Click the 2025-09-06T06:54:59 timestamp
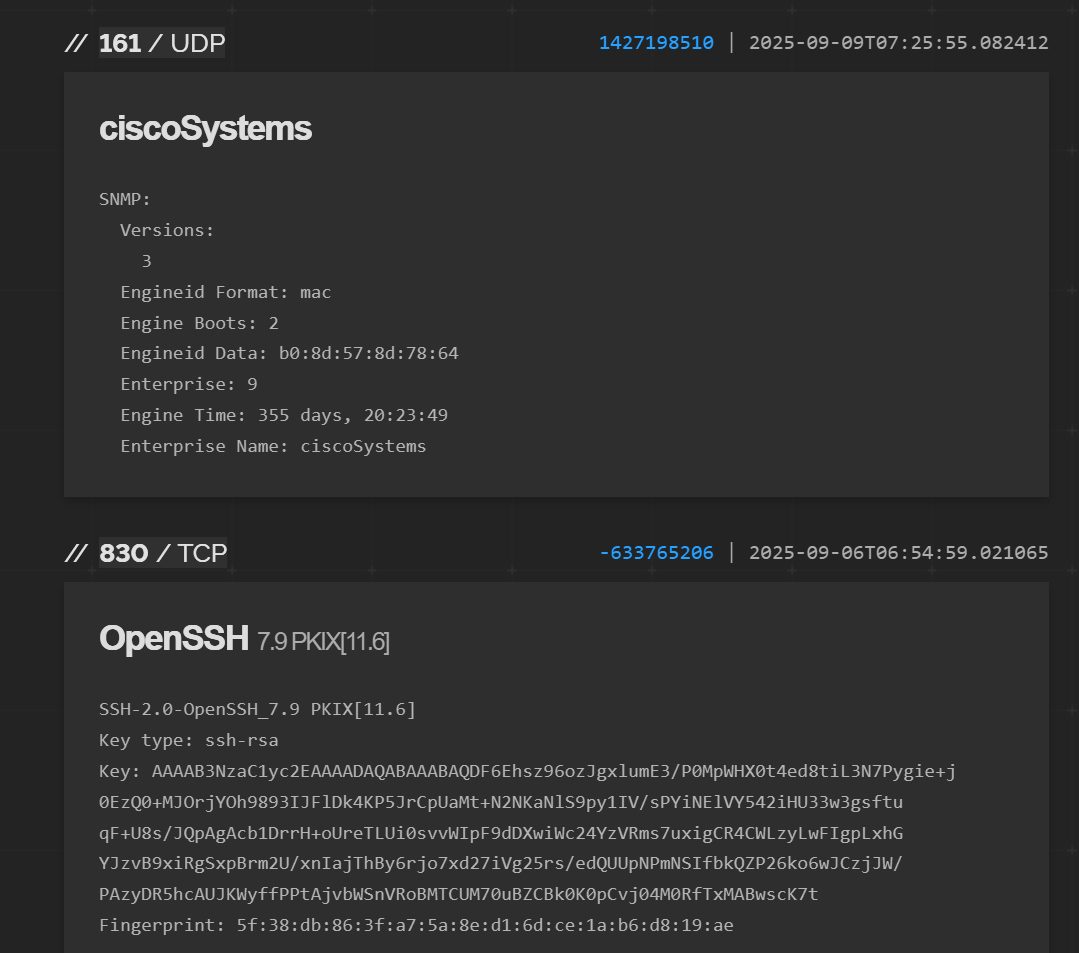 (x=898, y=553)
